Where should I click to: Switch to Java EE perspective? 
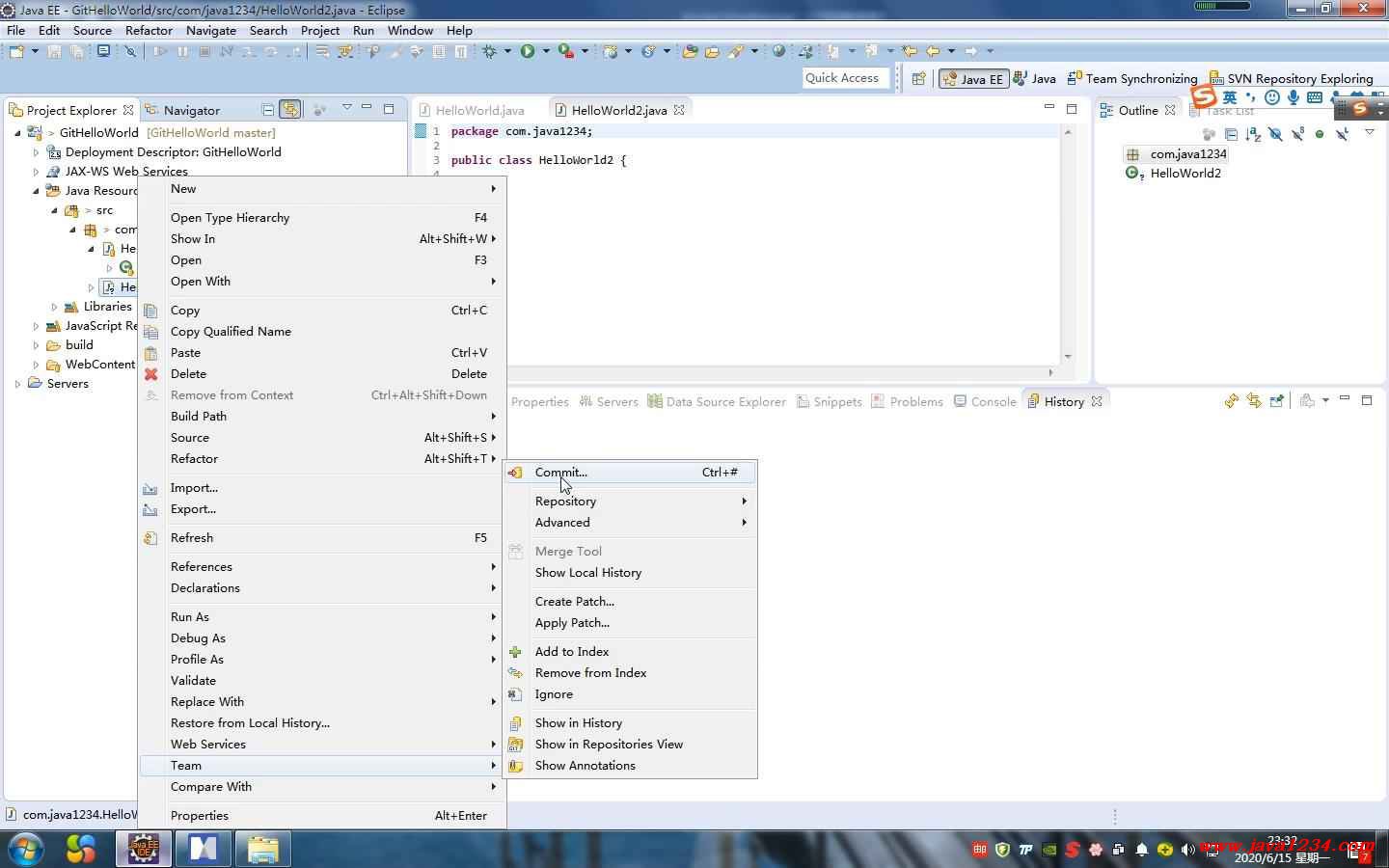point(973,79)
